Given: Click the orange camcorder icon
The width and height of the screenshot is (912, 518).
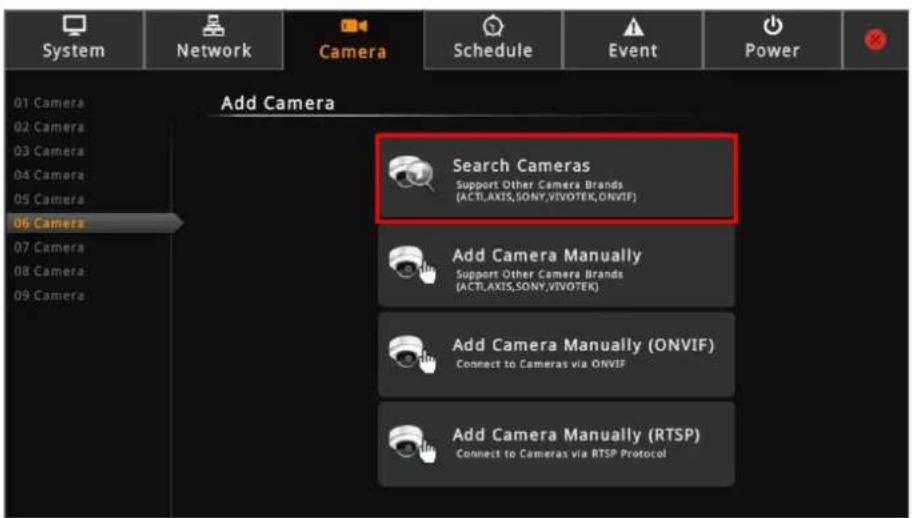Looking at the screenshot, I should (x=354, y=26).
